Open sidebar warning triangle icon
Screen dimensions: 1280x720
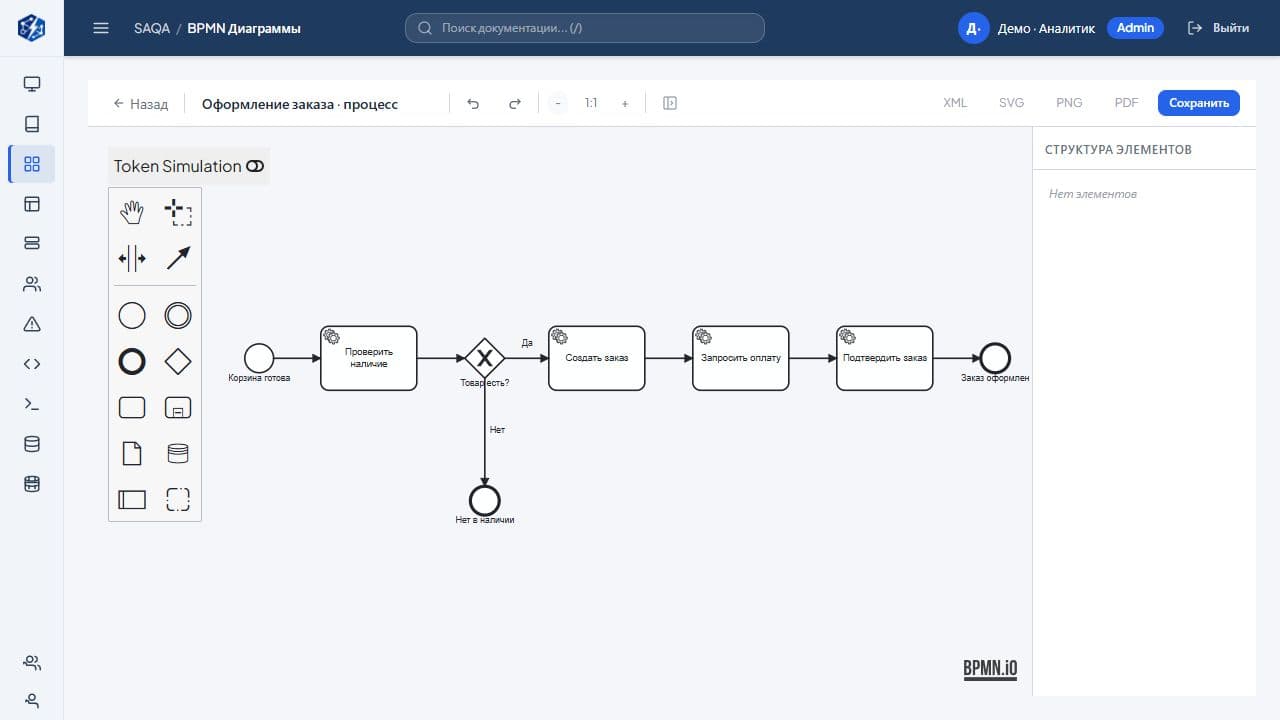point(32,323)
